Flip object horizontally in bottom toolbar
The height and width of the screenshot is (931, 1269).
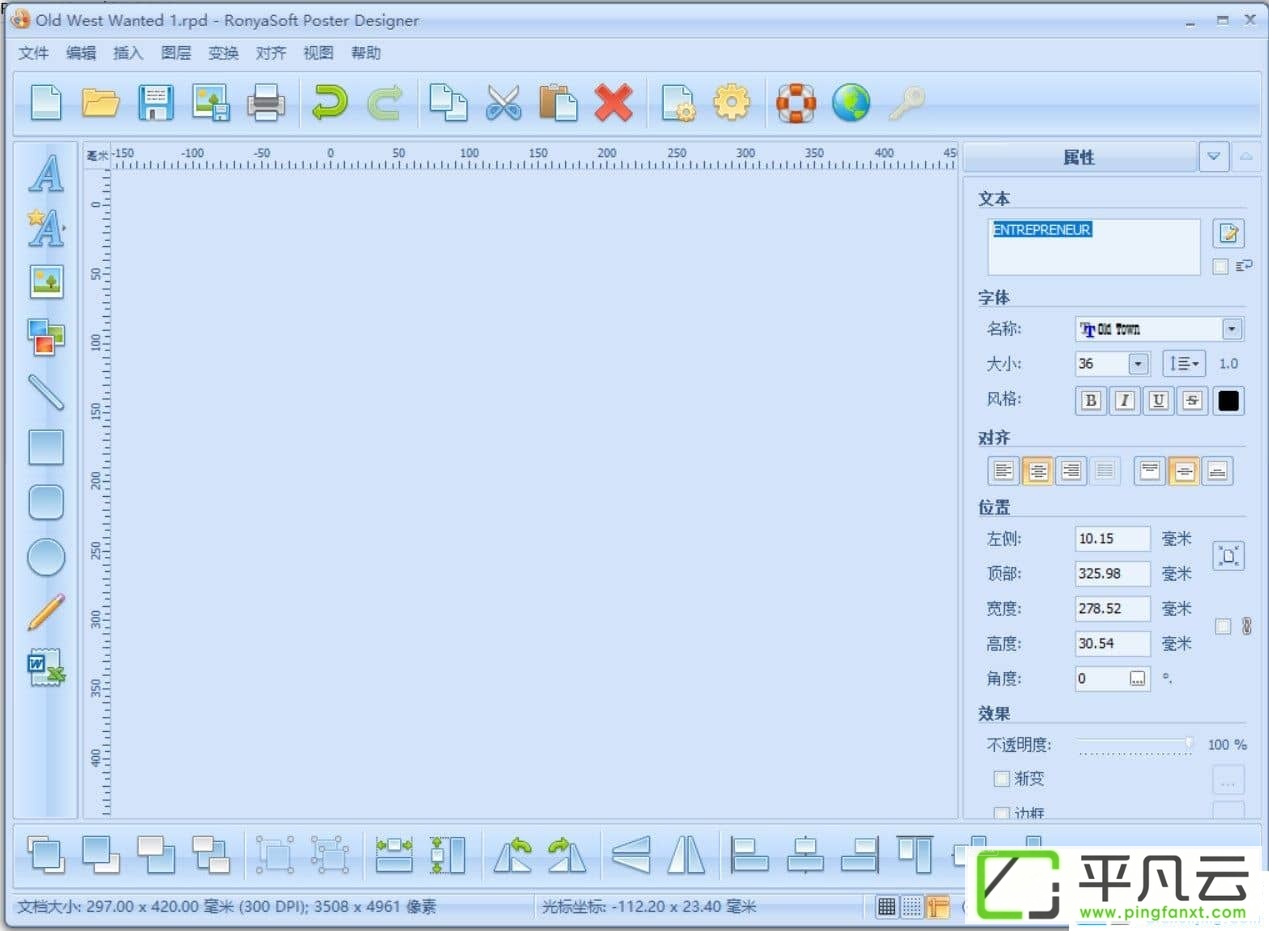pos(686,854)
